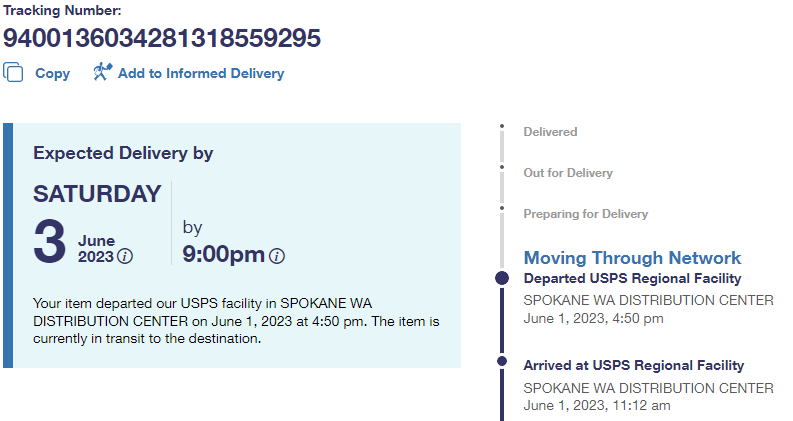Click the Arrived at USPS Regional Facility event title

coord(634,365)
